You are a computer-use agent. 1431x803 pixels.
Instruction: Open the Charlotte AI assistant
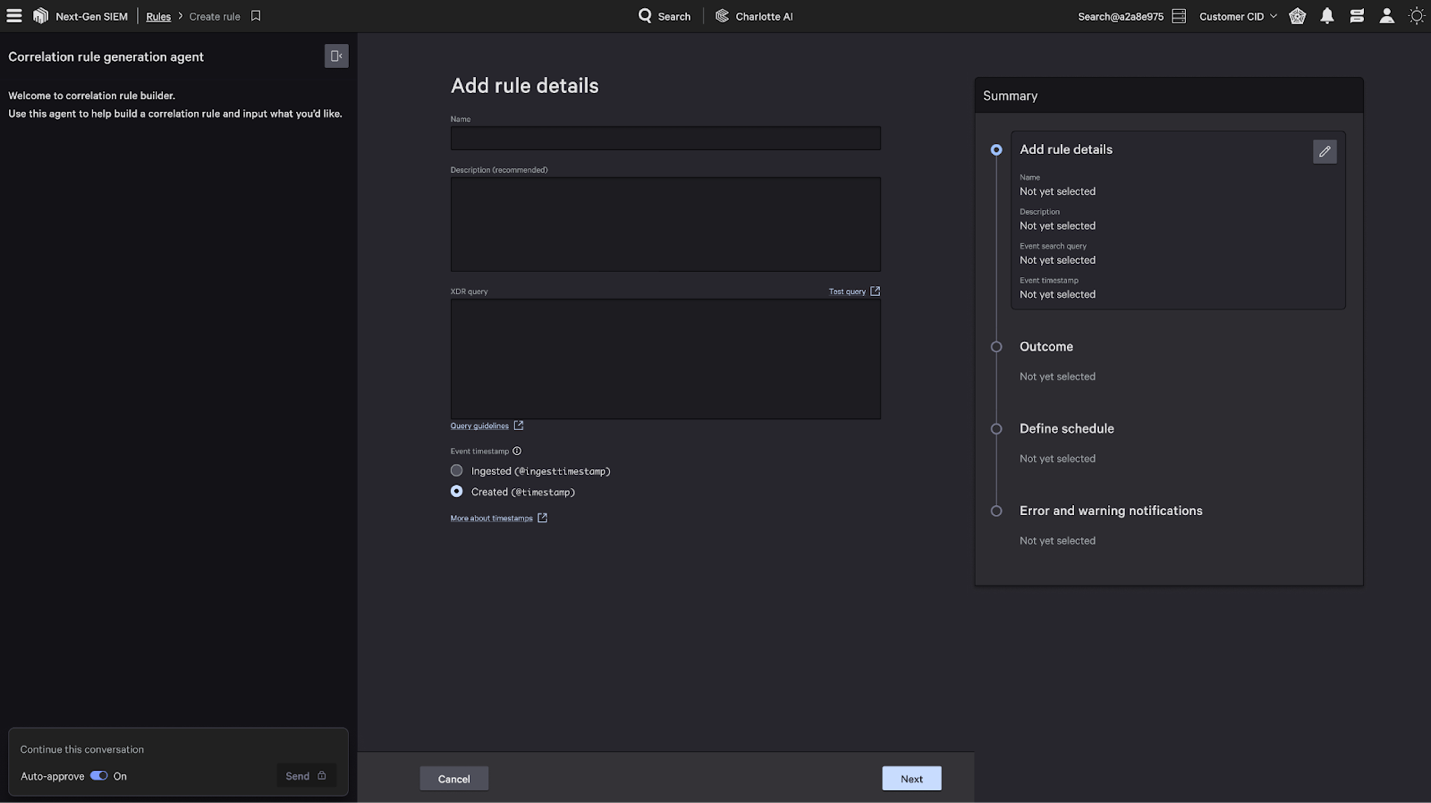click(x=754, y=16)
